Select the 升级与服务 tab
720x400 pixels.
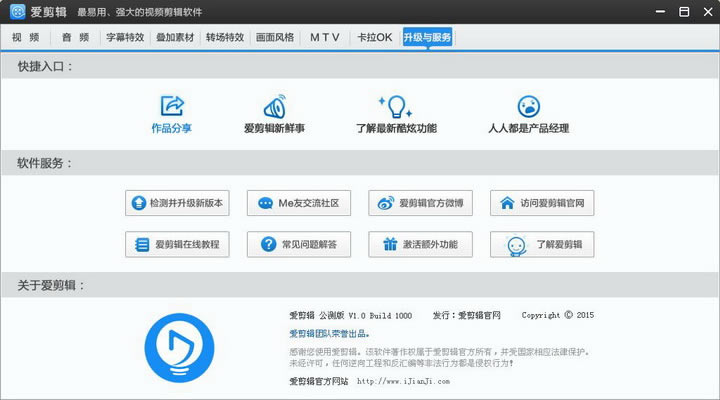[427, 37]
